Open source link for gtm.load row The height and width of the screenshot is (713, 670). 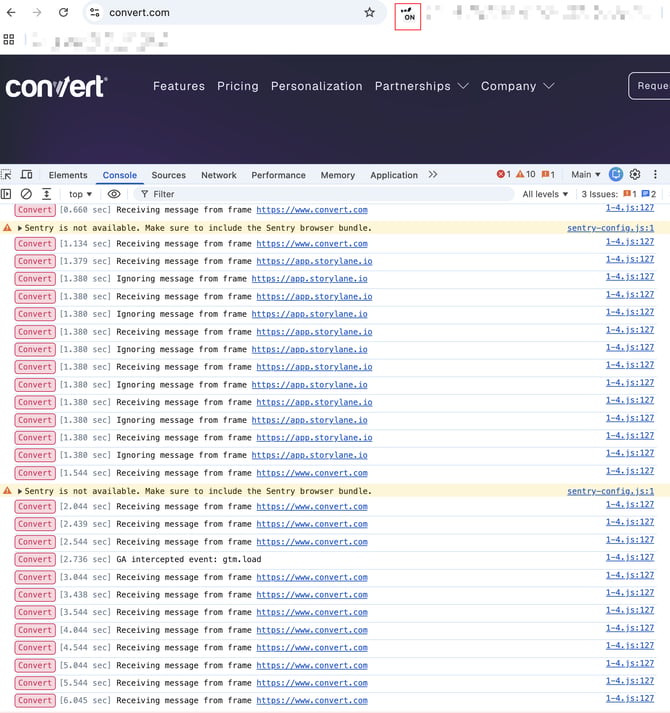click(630, 557)
